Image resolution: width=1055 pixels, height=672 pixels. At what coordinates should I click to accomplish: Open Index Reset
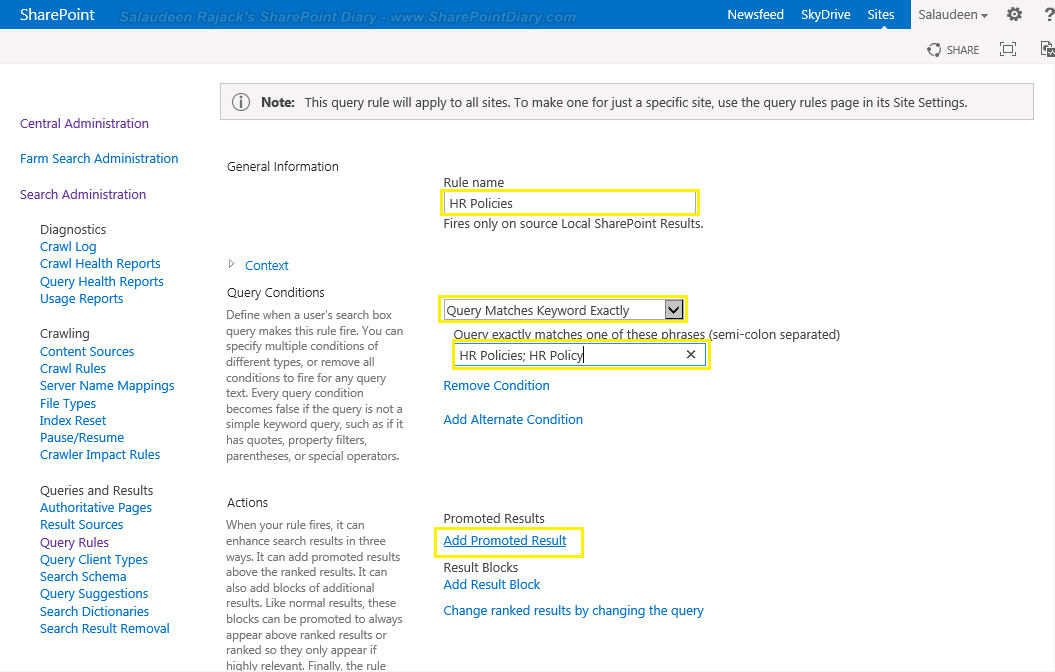[73, 420]
